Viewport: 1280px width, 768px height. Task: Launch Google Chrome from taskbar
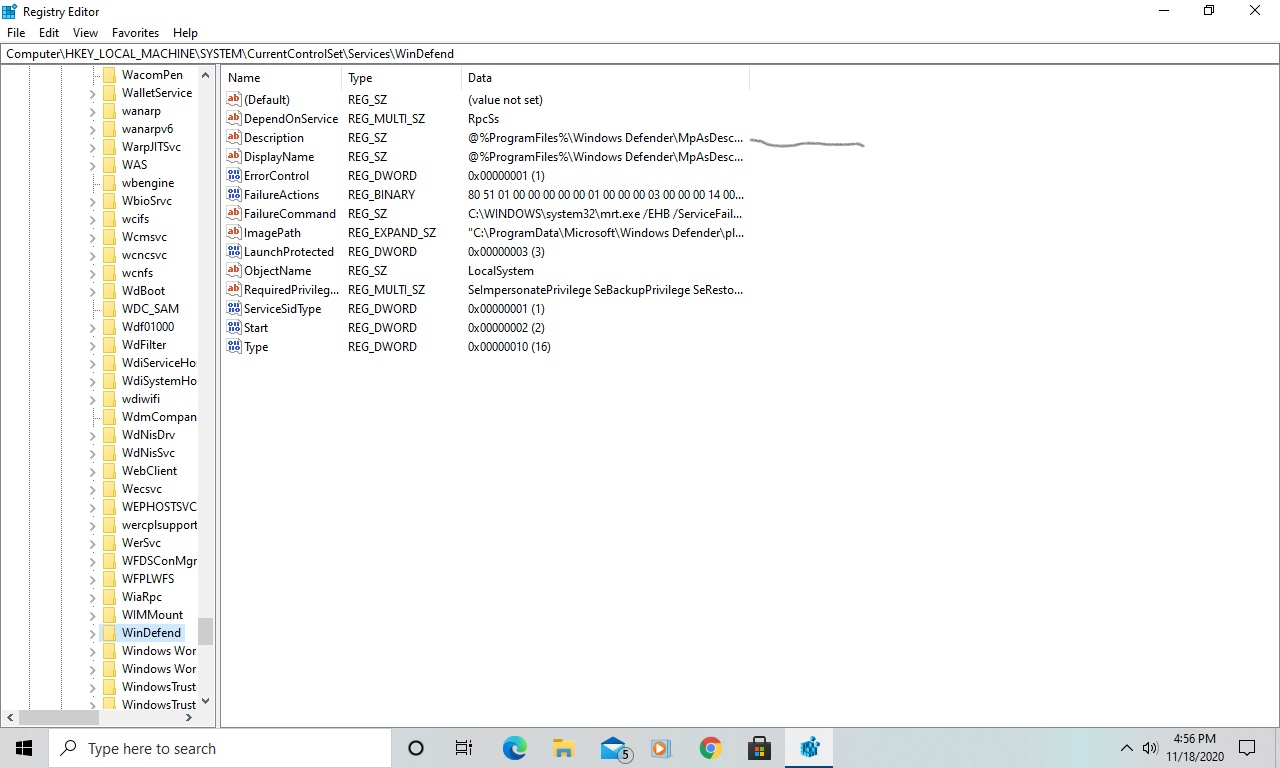(x=710, y=748)
